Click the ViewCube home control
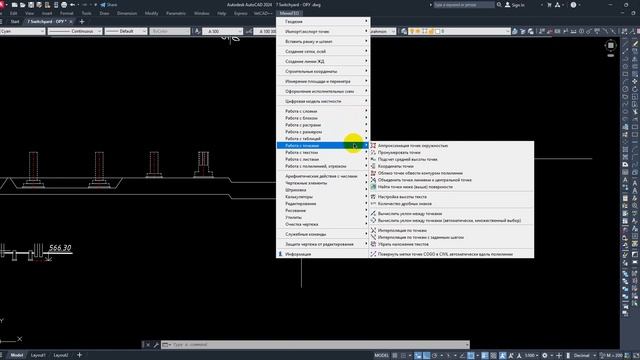 coord(611,46)
